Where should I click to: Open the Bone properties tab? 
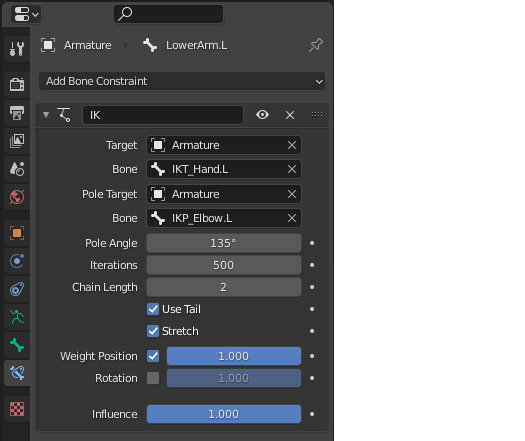(17, 345)
